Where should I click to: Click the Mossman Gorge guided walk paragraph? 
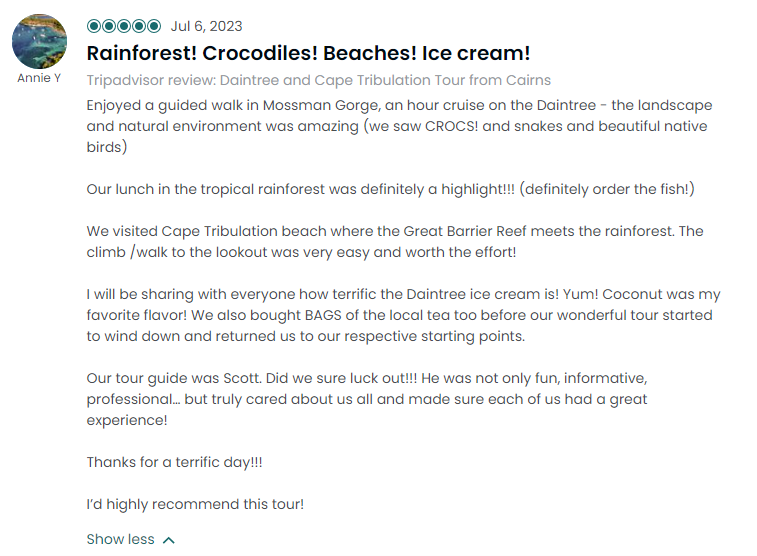(399, 126)
